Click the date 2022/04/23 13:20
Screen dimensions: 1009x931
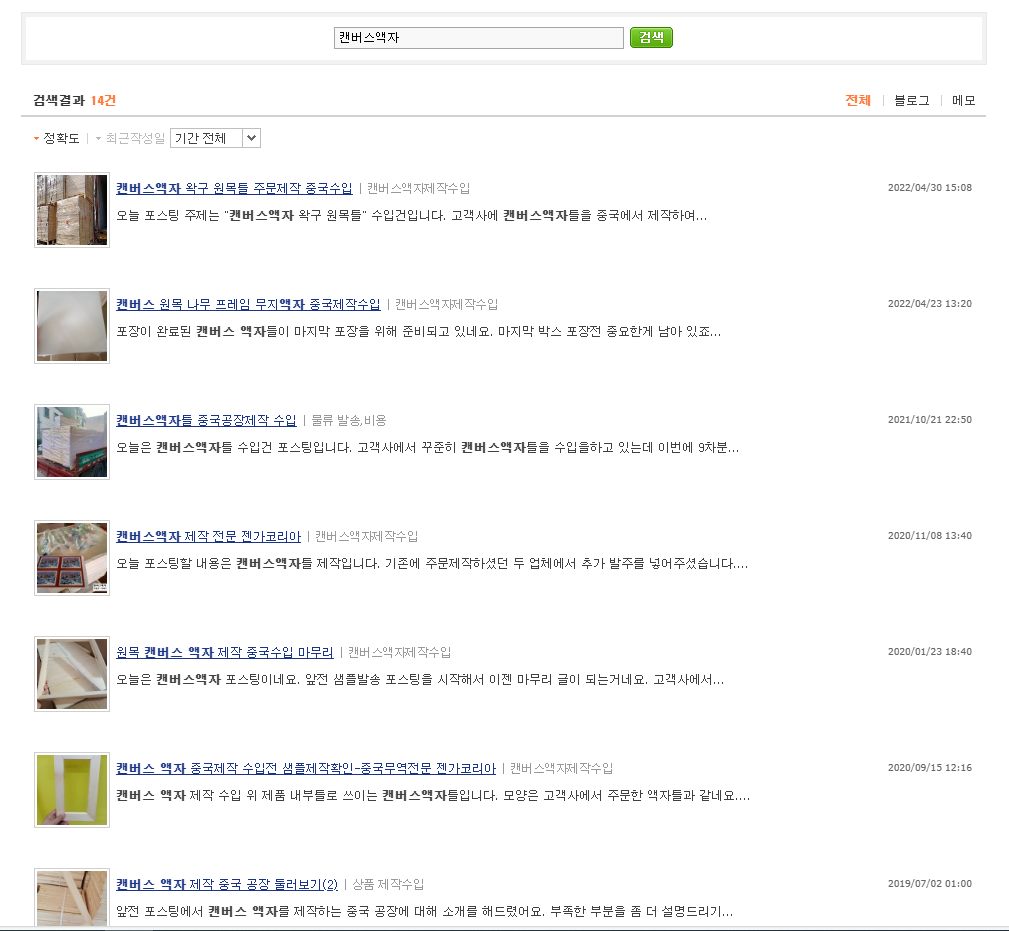click(x=930, y=304)
